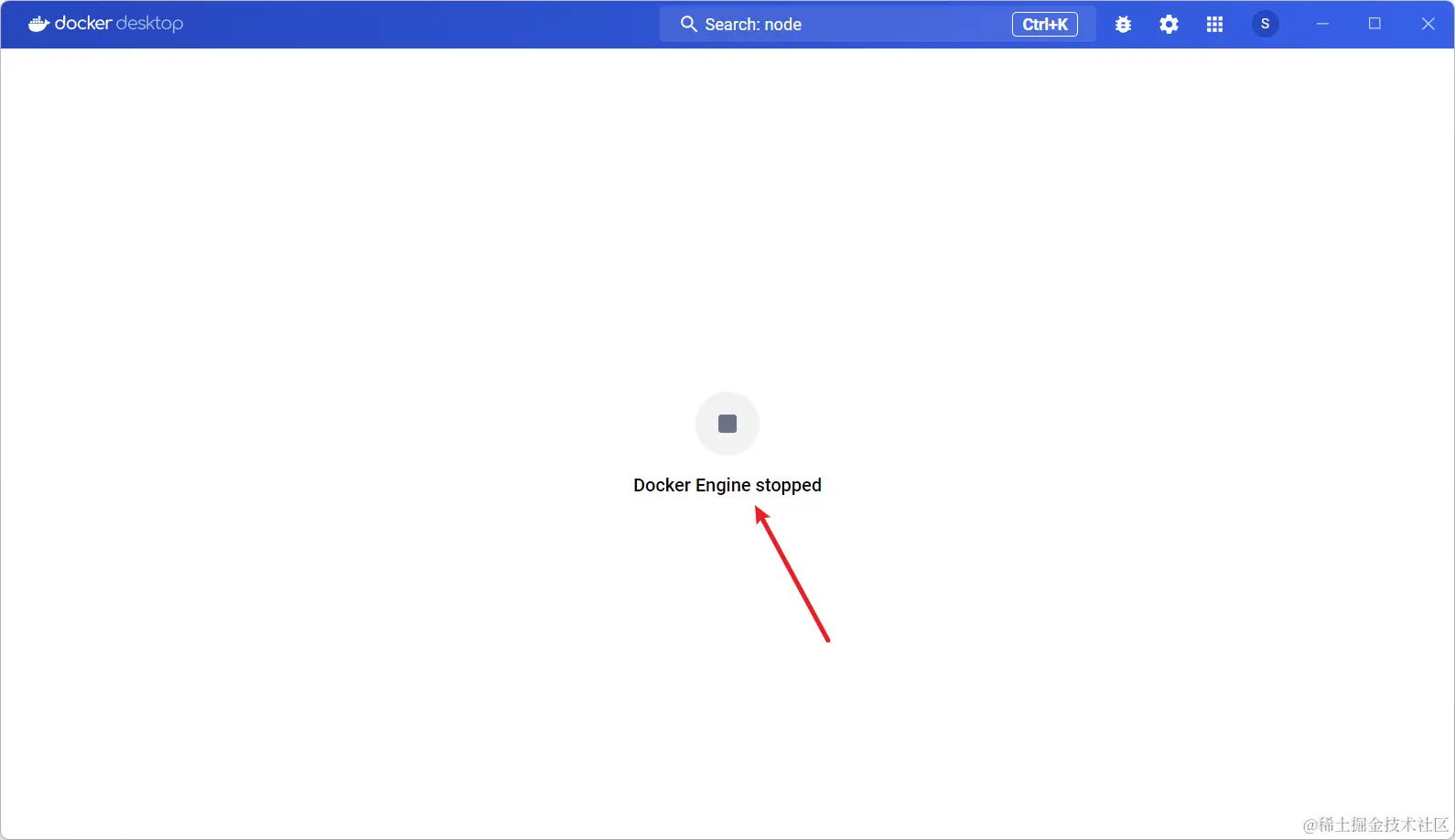Open the account avatar labeled S
1455x840 pixels.
(x=1266, y=24)
